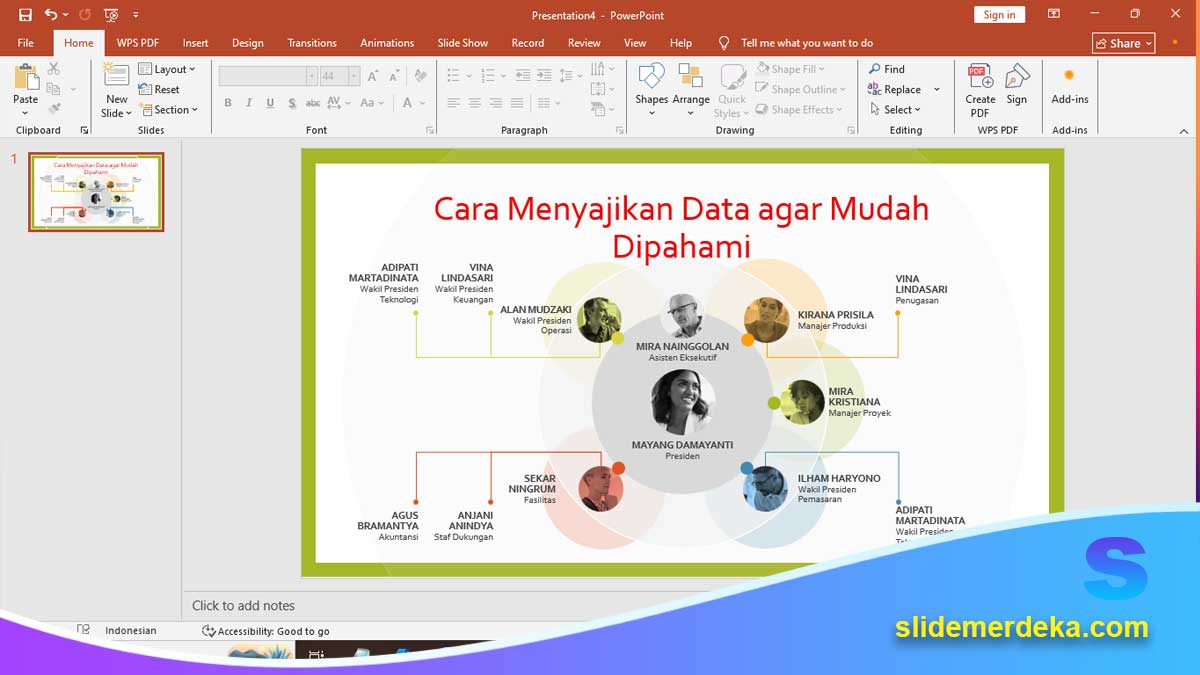Image resolution: width=1200 pixels, height=675 pixels.
Task: Click the Repeat/Redo icon in quick access toolbar
Action: coord(85,15)
